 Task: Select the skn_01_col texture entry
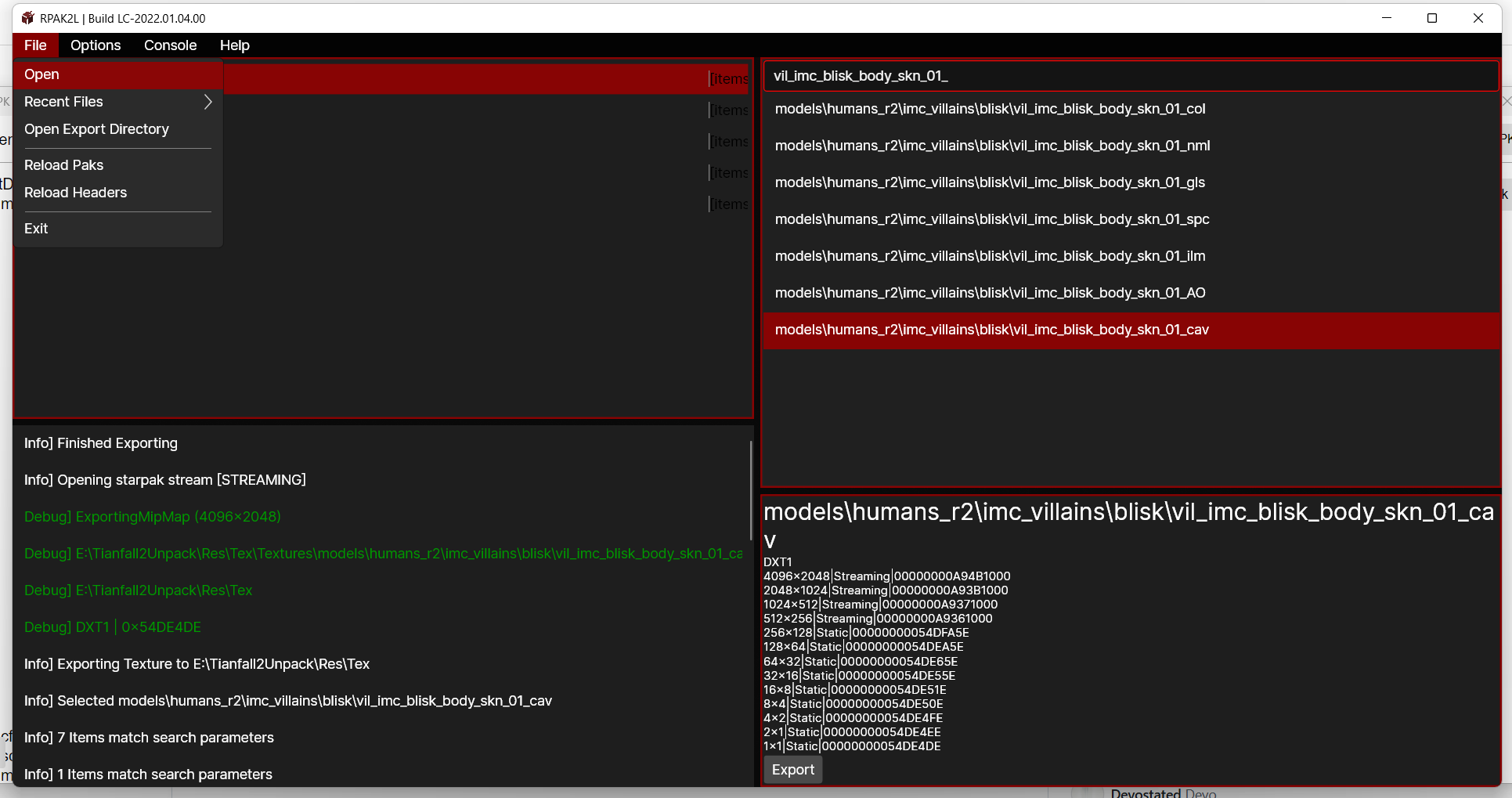pos(990,109)
